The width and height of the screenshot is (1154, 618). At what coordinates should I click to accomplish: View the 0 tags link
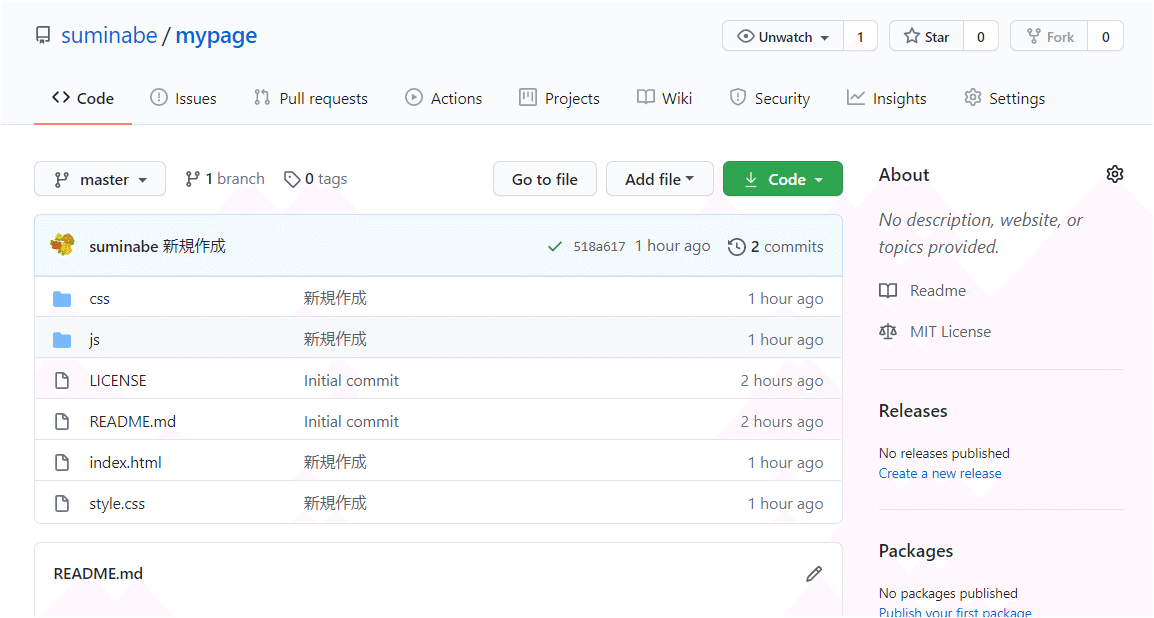tap(316, 179)
